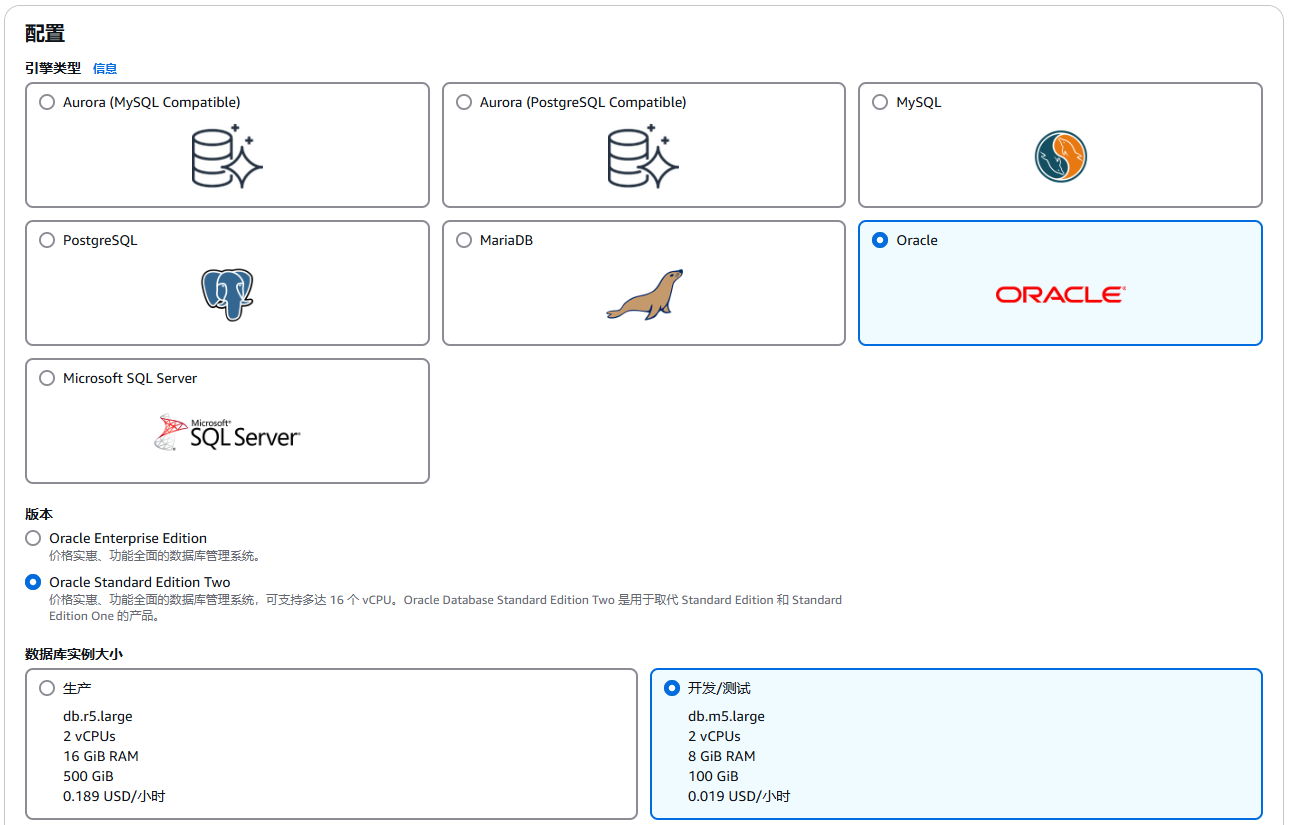
Task: Choose the 开发/测试 instance size radio button
Action: (x=672, y=688)
